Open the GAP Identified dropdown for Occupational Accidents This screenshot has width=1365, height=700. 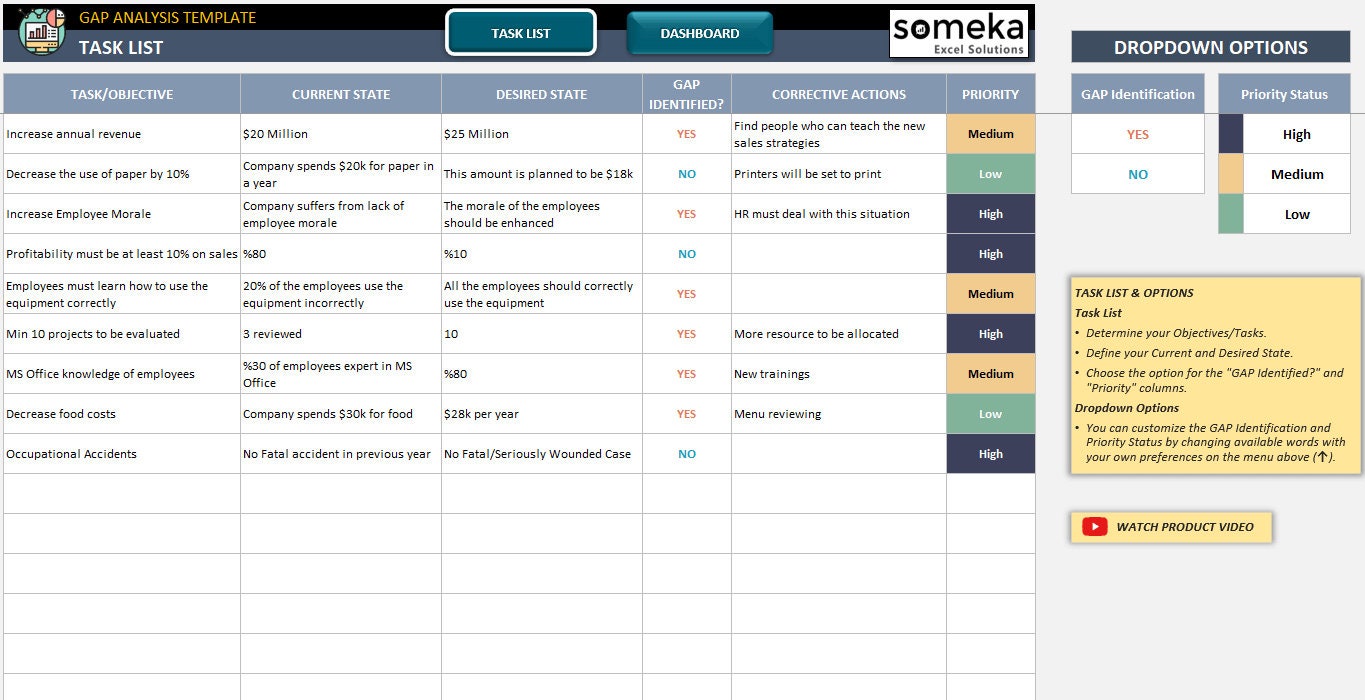click(x=686, y=453)
